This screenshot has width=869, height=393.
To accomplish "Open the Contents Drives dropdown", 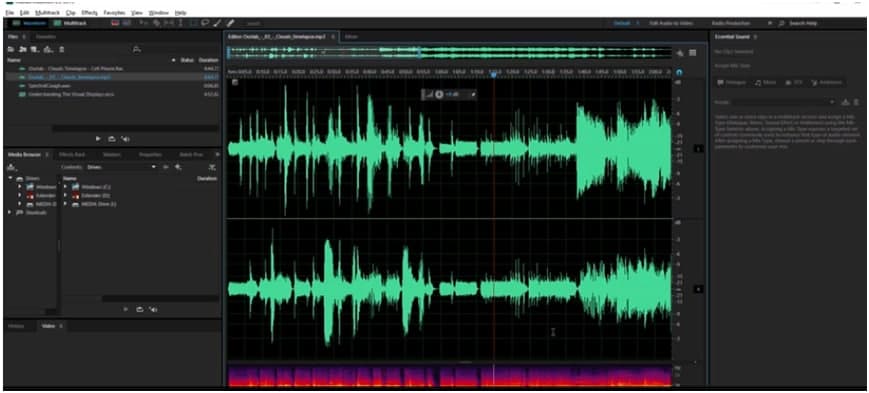I will coord(122,167).
